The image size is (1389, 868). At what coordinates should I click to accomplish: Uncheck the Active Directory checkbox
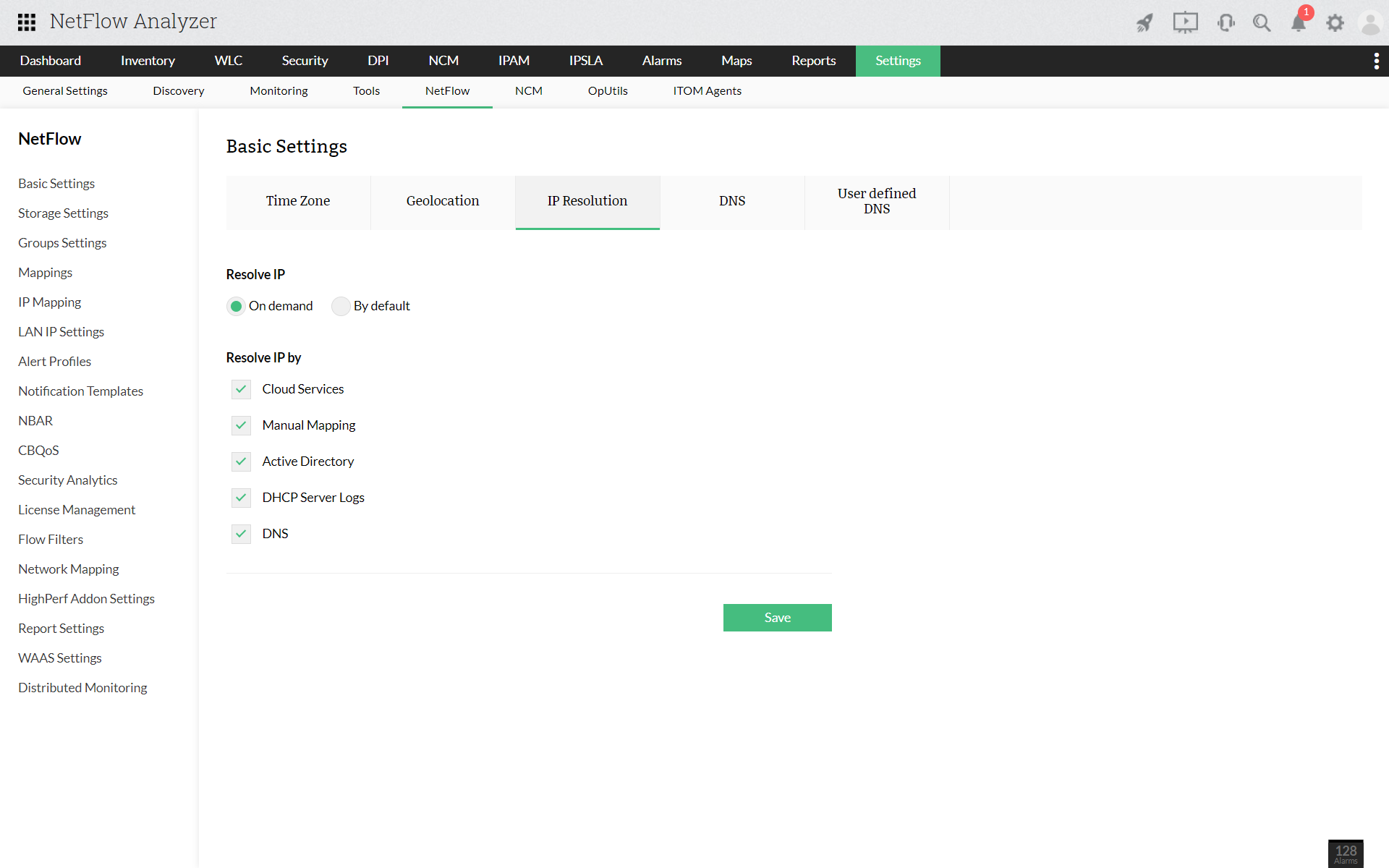point(241,461)
